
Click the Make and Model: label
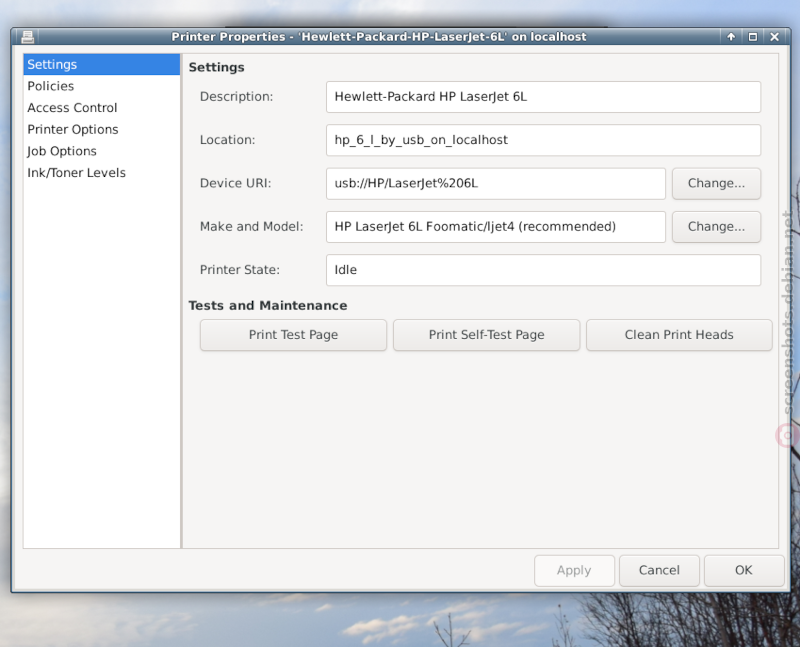(x=252, y=227)
